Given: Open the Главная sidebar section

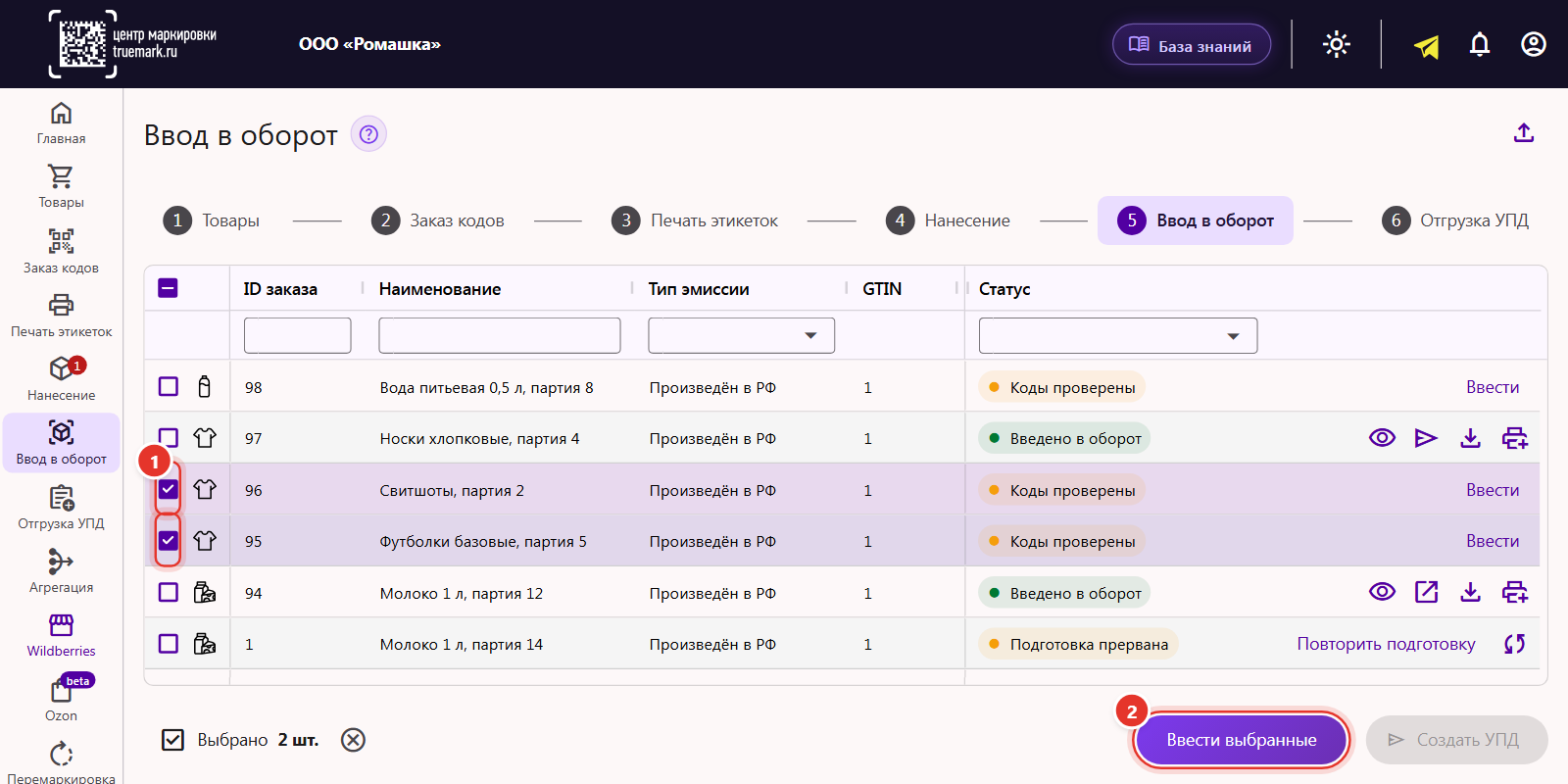Looking at the screenshot, I should click(x=61, y=123).
